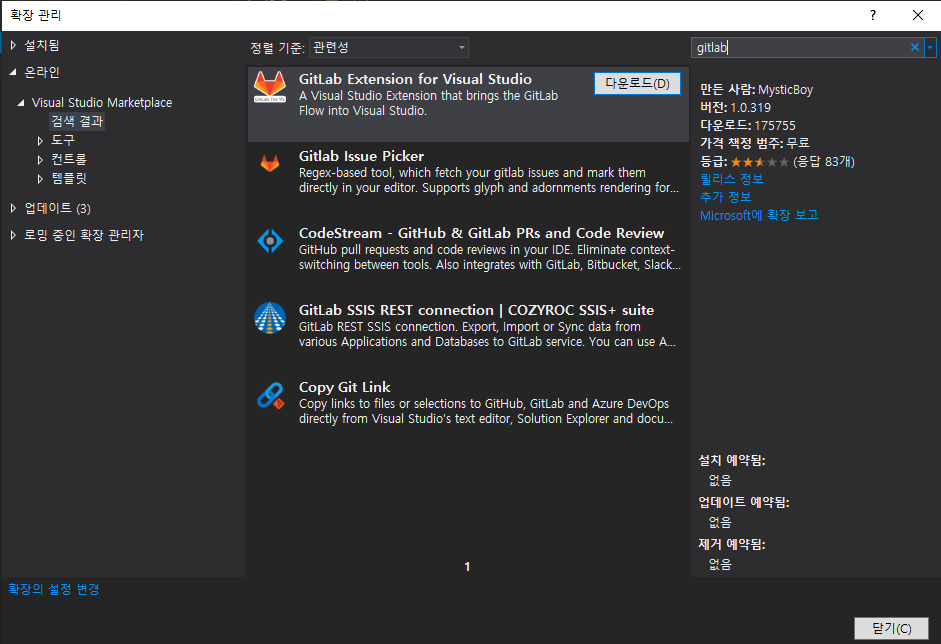Screen dimensions: 941x644
Task: Select 로밍 중인 확장 관리자 label
Action: pyautogui.click(x=84, y=235)
